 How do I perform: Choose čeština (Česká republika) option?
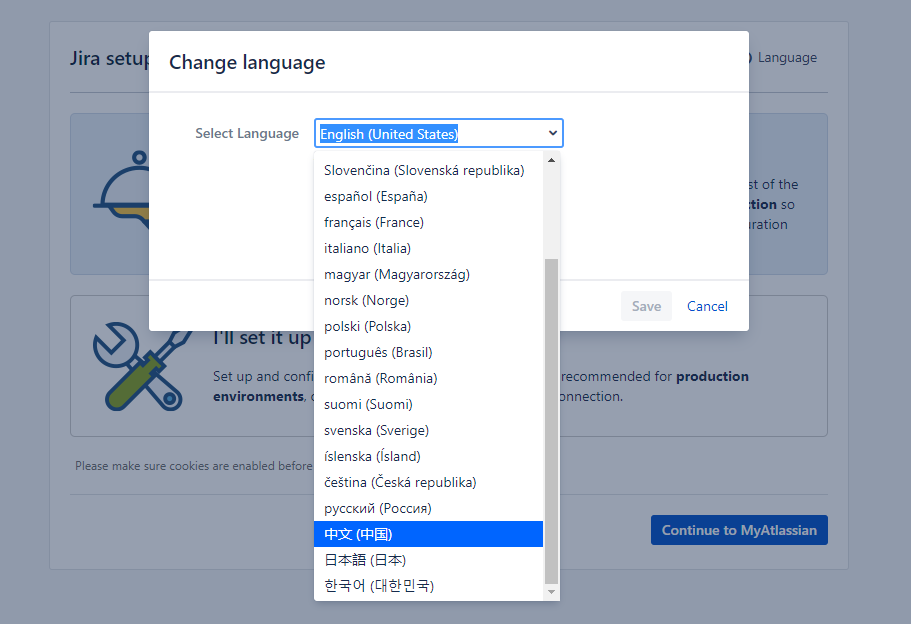pos(428,482)
